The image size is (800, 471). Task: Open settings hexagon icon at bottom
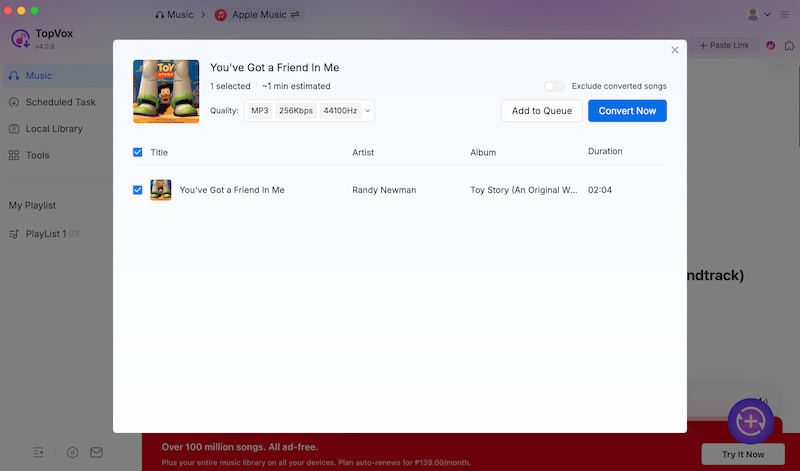tap(72, 452)
